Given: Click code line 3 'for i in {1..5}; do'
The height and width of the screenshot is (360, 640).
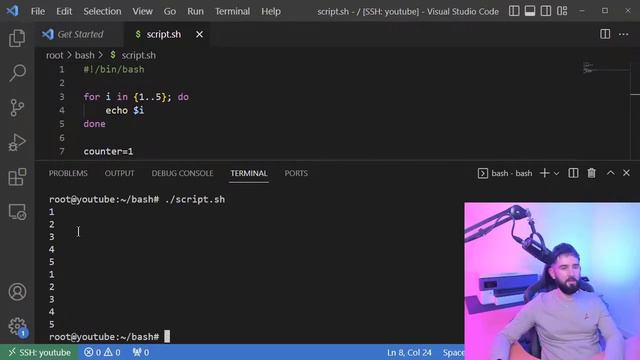Looking at the screenshot, I should [136, 97].
